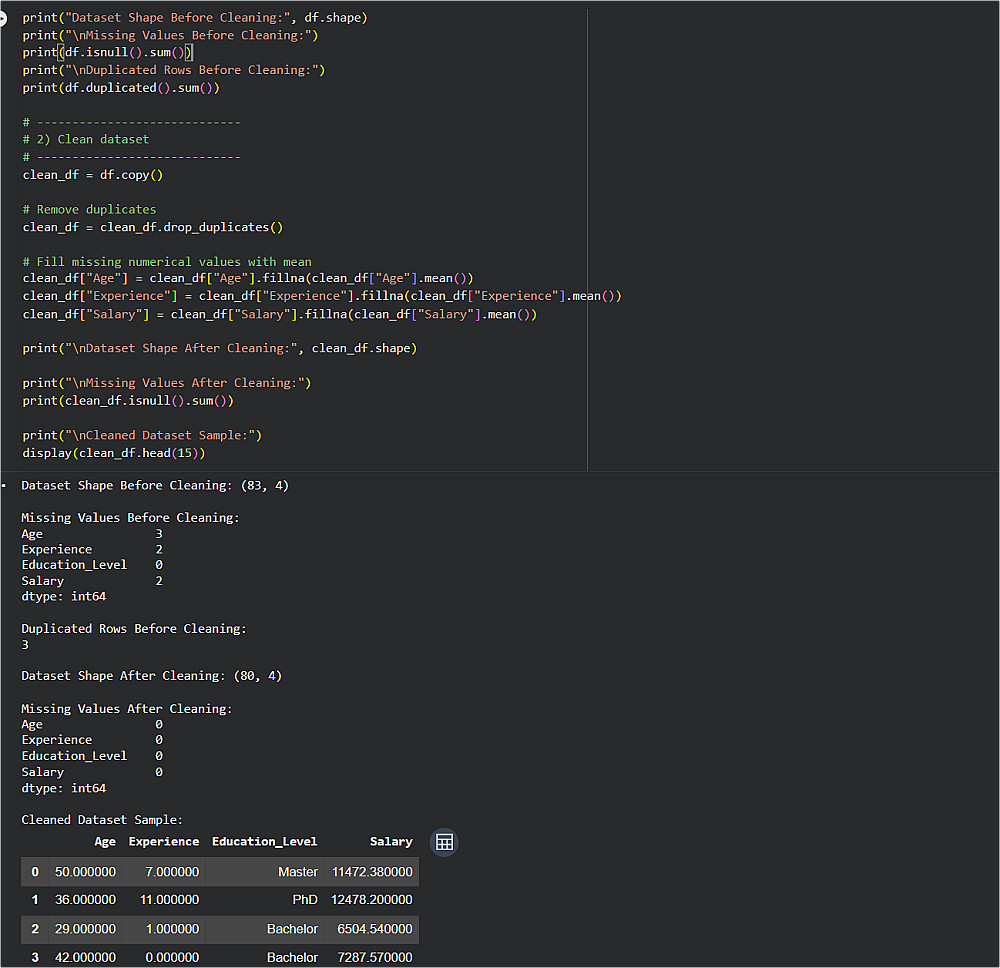Click the drop_duplicates() code line

coord(153,227)
